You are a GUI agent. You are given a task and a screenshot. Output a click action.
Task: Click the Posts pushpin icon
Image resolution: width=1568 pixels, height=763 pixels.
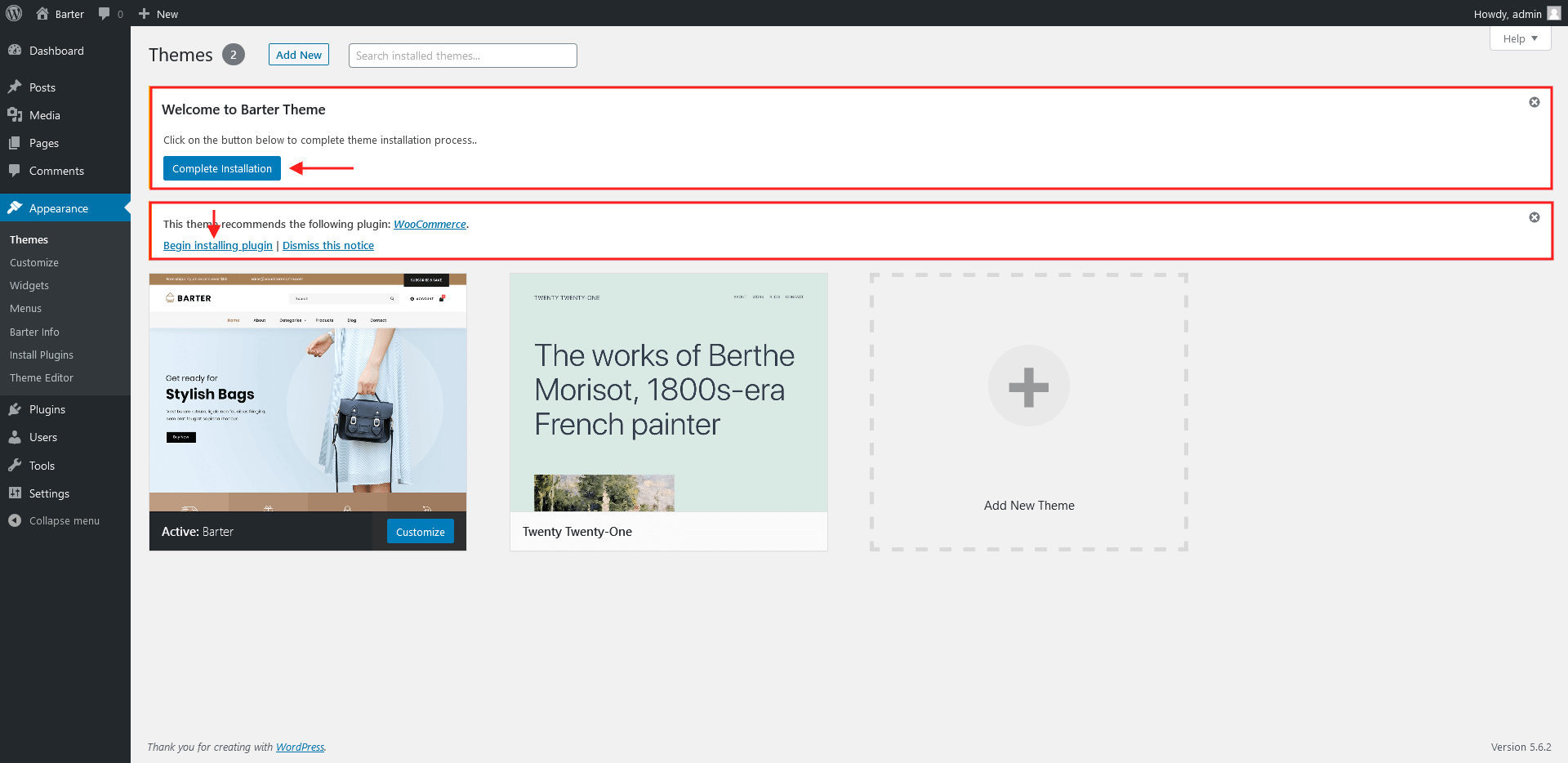[x=15, y=87]
